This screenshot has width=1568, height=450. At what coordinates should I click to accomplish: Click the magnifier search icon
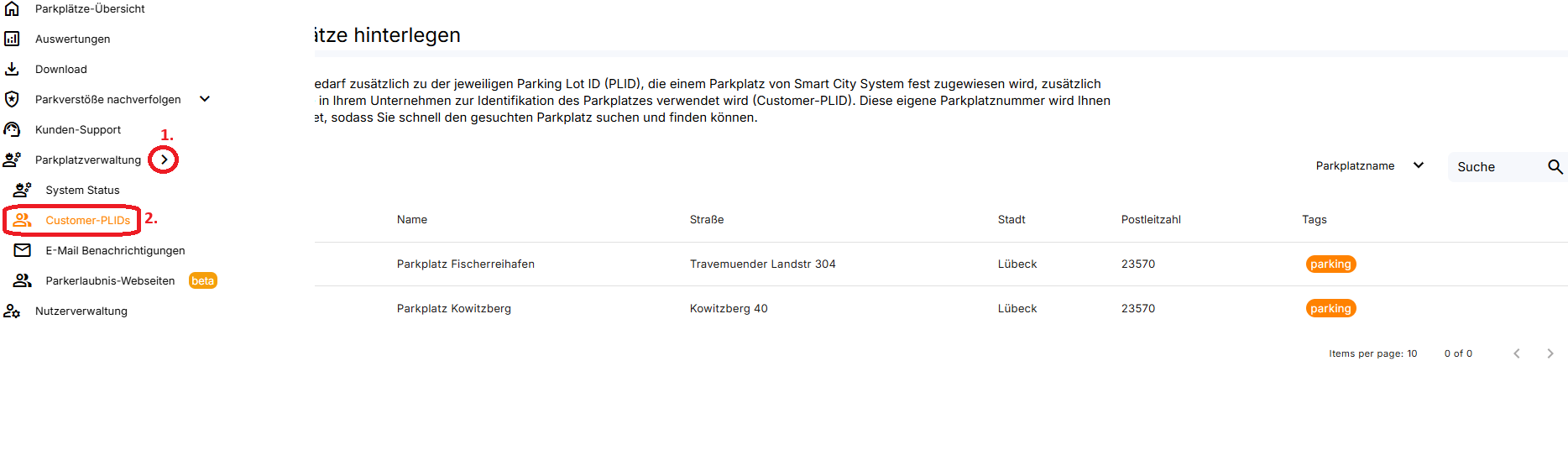pyautogui.click(x=1555, y=167)
